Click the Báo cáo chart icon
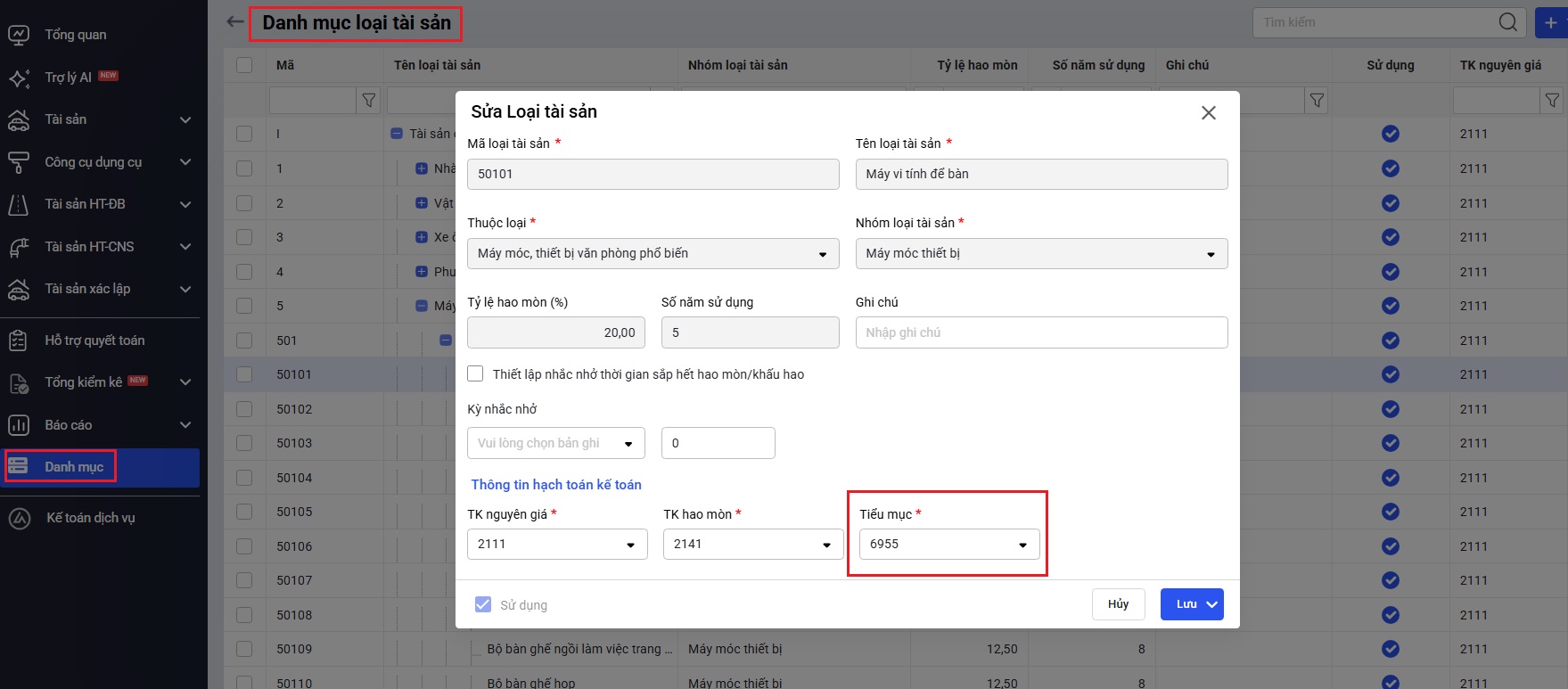The width and height of the screenshot is (1568, 689). (x=19, y=425)
